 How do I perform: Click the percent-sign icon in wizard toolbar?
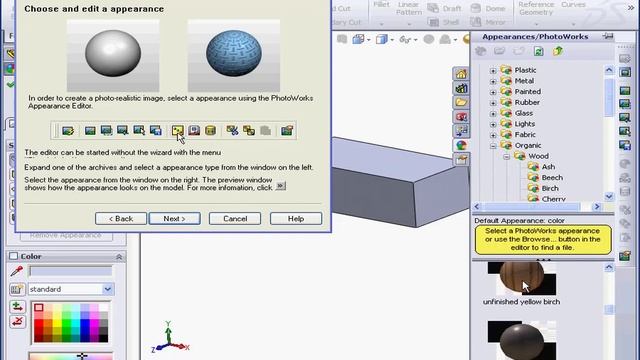pos(232,131)
